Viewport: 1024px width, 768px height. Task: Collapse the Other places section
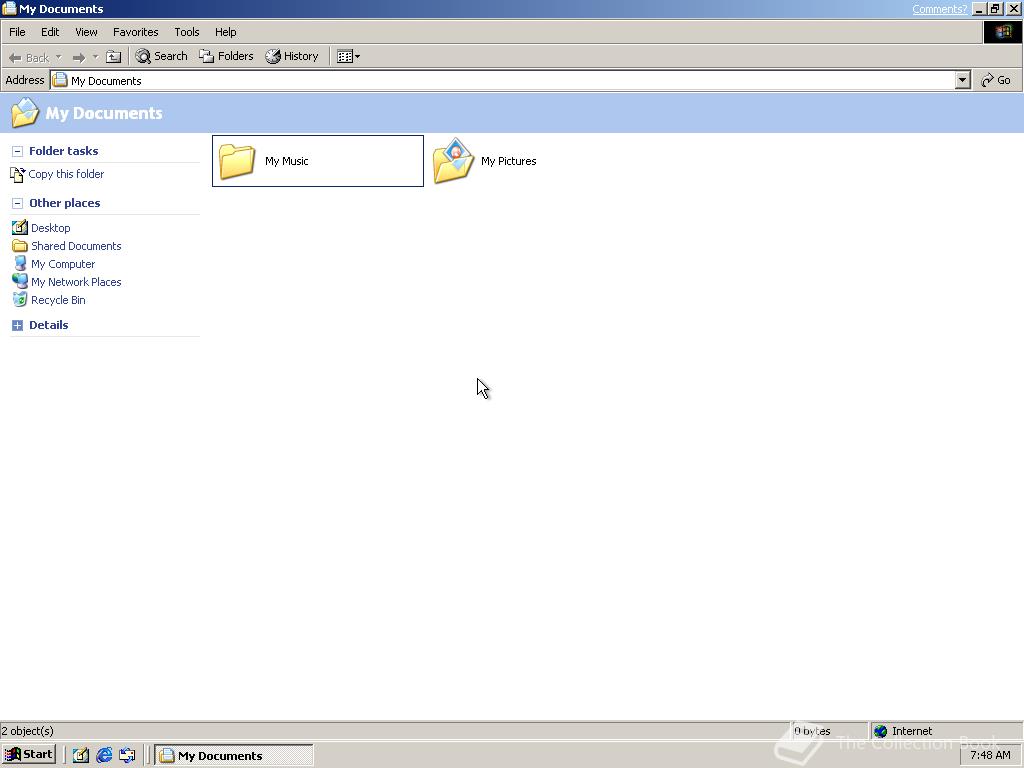18,204
